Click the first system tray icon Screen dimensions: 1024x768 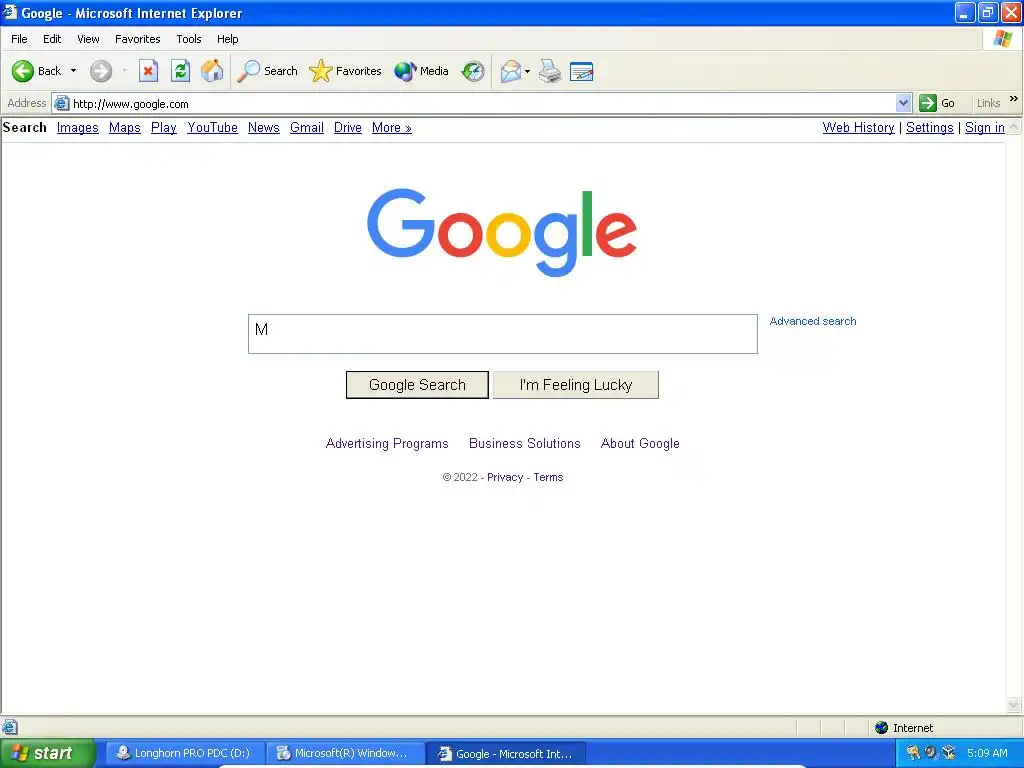click(x=913, y=753)
